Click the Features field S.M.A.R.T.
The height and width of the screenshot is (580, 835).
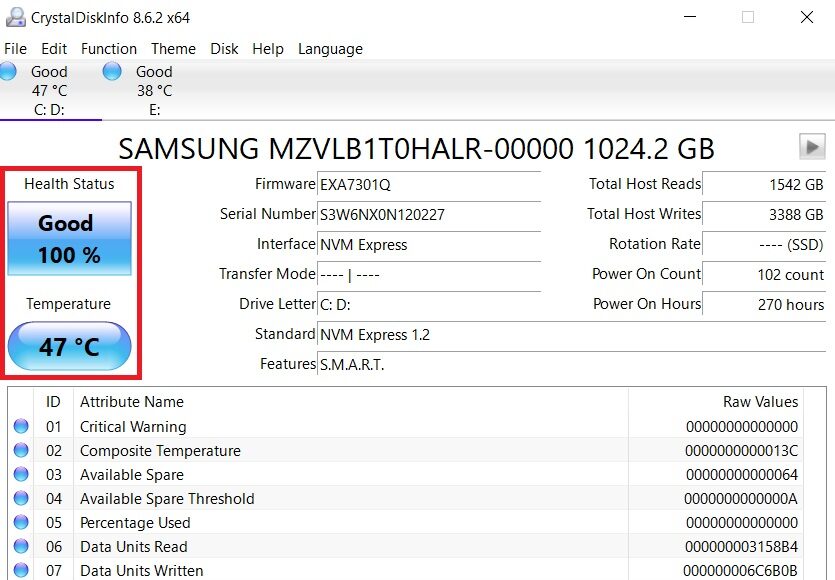click(571, 364)
